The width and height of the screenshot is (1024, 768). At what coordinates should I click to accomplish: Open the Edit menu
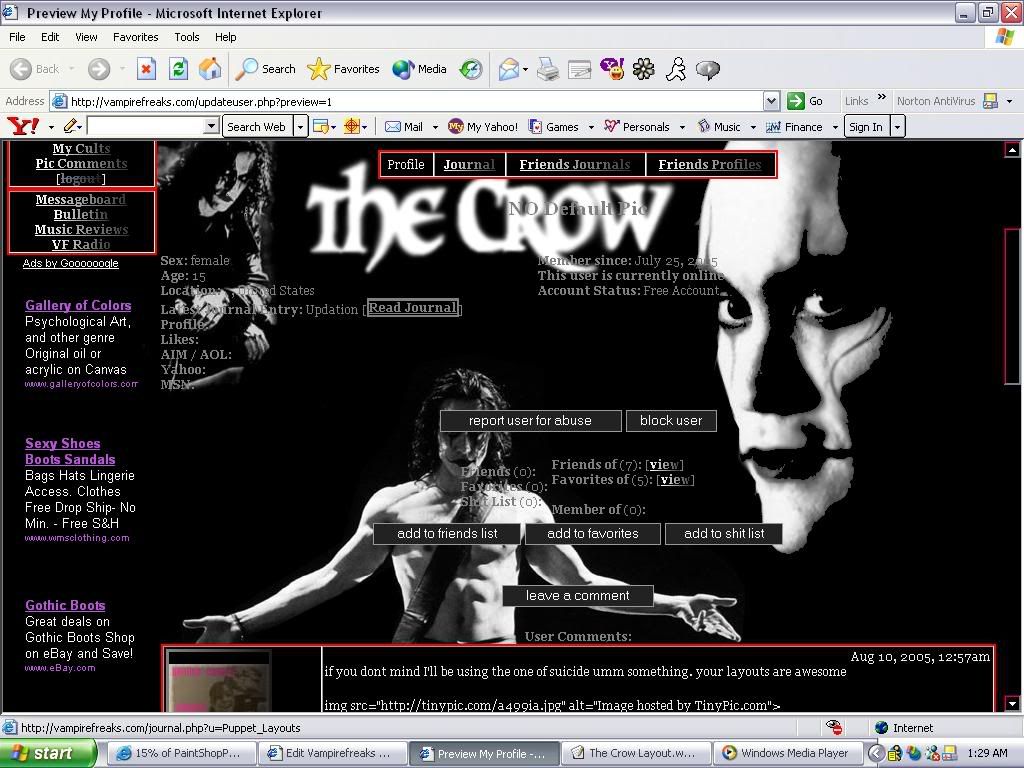50,37
